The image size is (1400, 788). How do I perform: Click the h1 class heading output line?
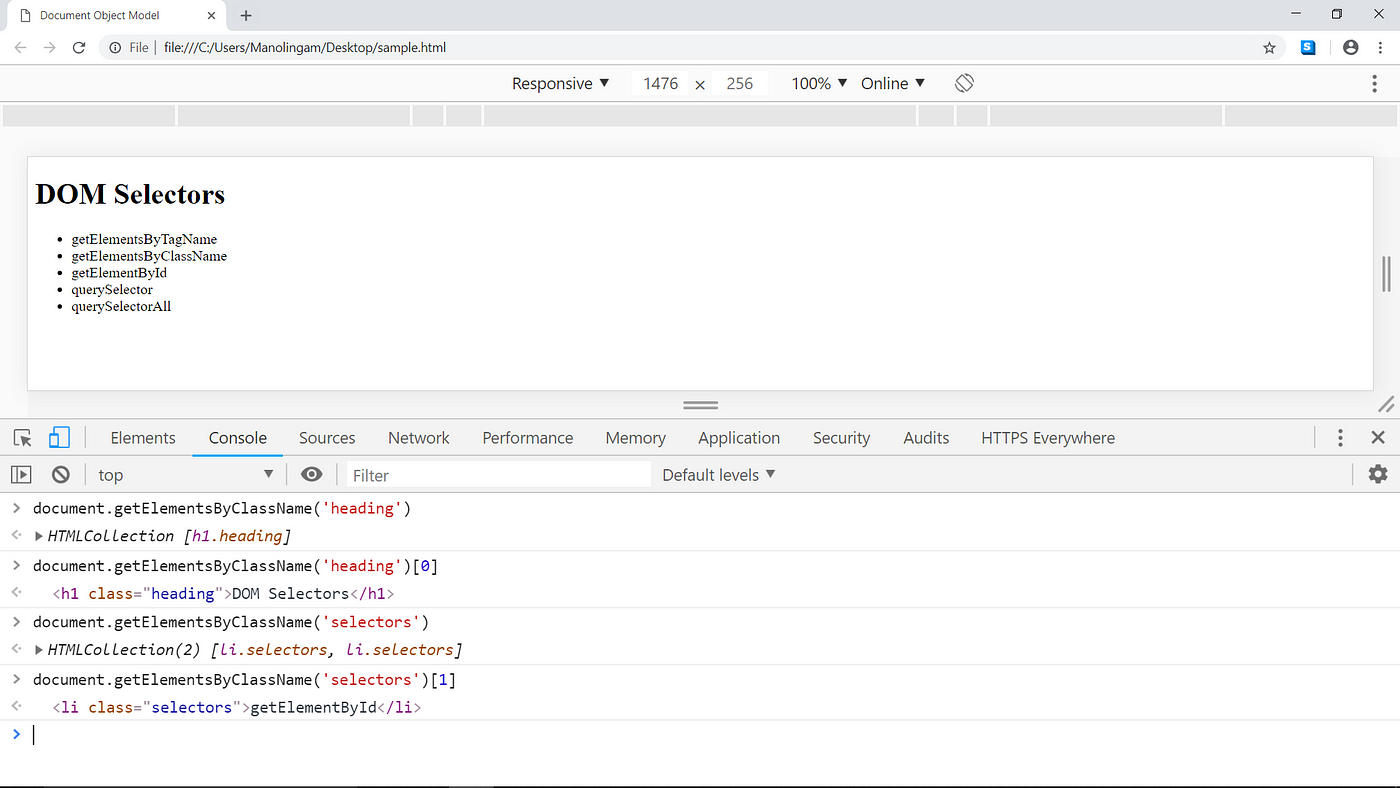(x=223, y=594)
